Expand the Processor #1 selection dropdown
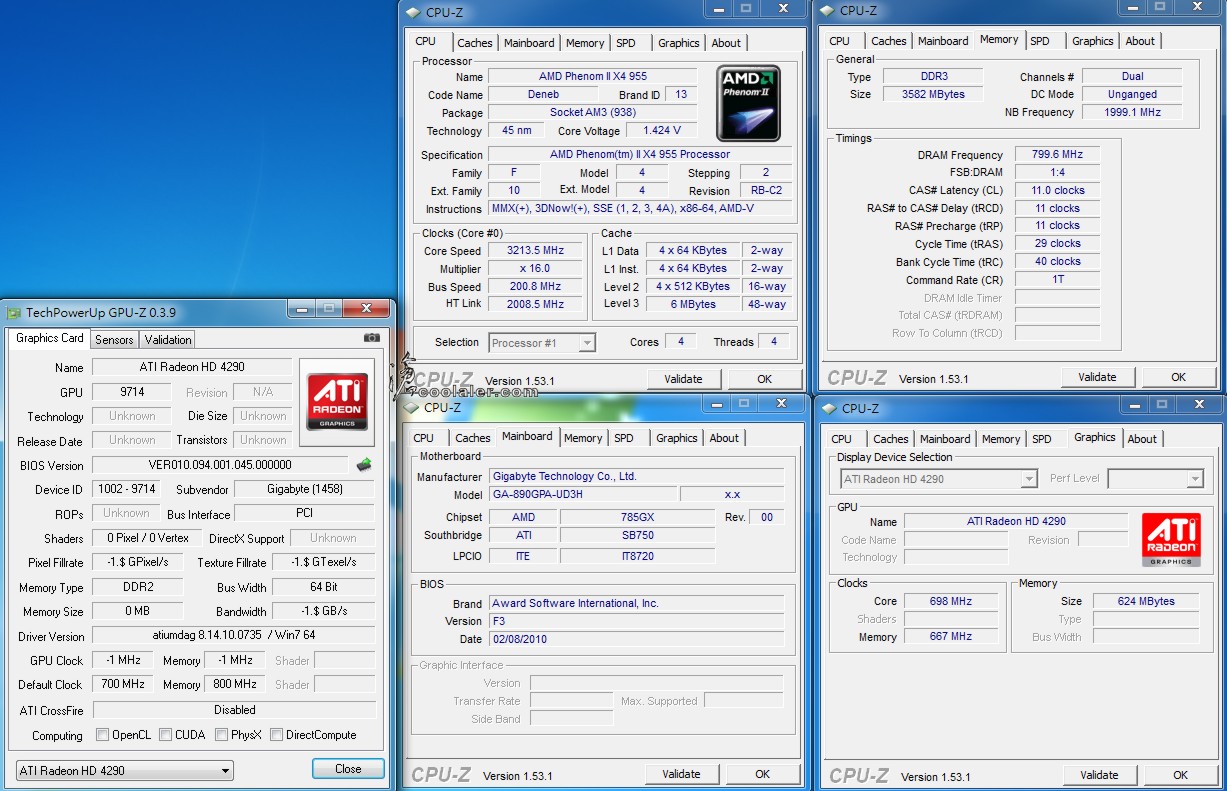Screen dimensions: 1227x791 tap(542, 343)
